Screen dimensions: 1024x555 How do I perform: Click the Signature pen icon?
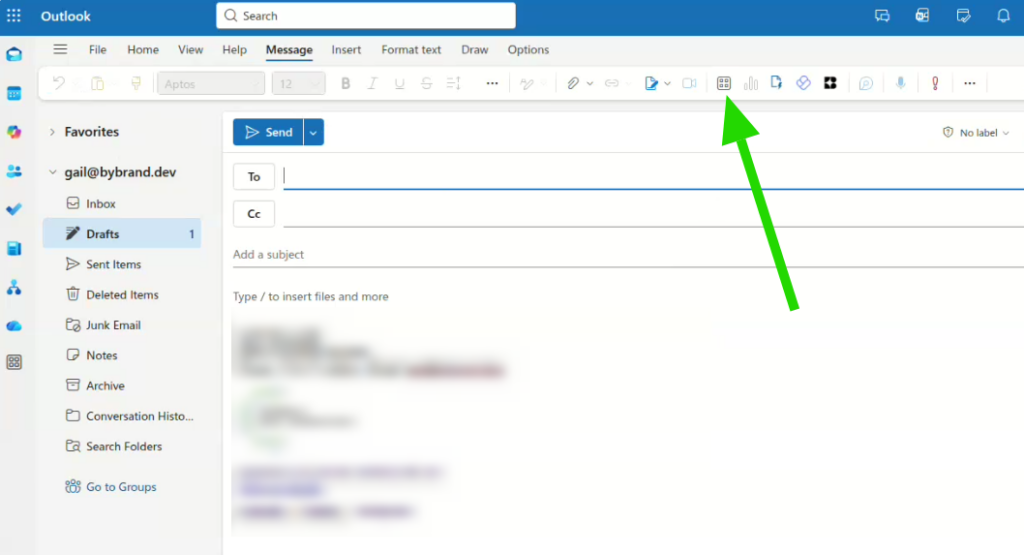tap(650, 84)
